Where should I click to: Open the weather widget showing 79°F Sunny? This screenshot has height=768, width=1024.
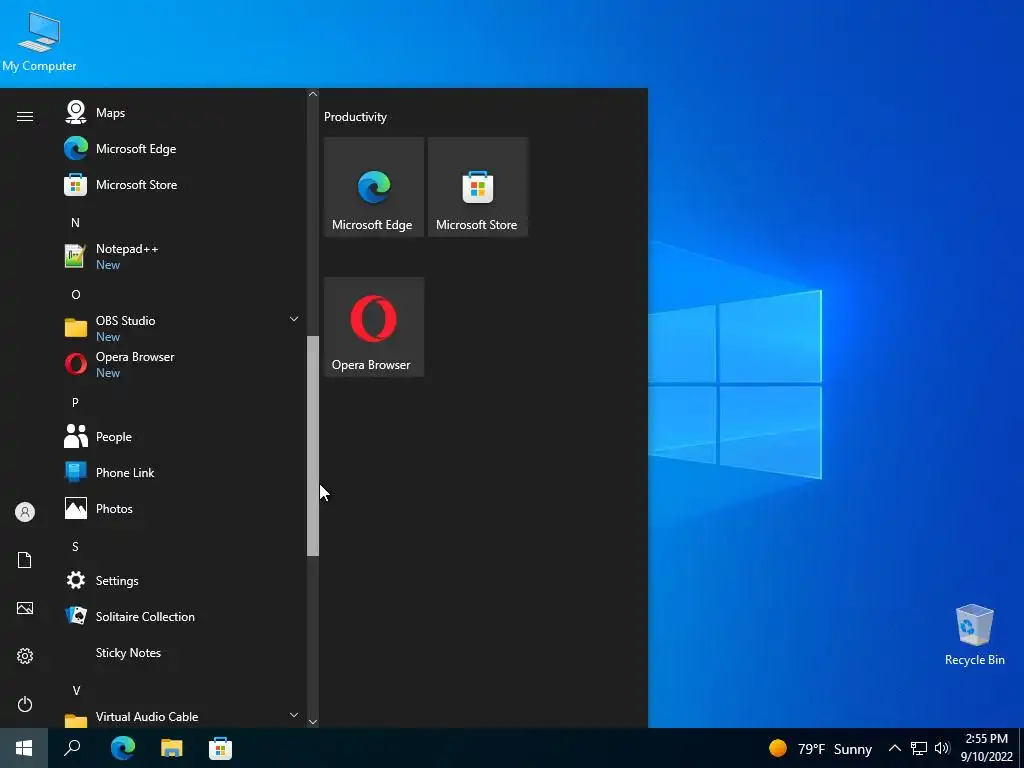[820, 748]
